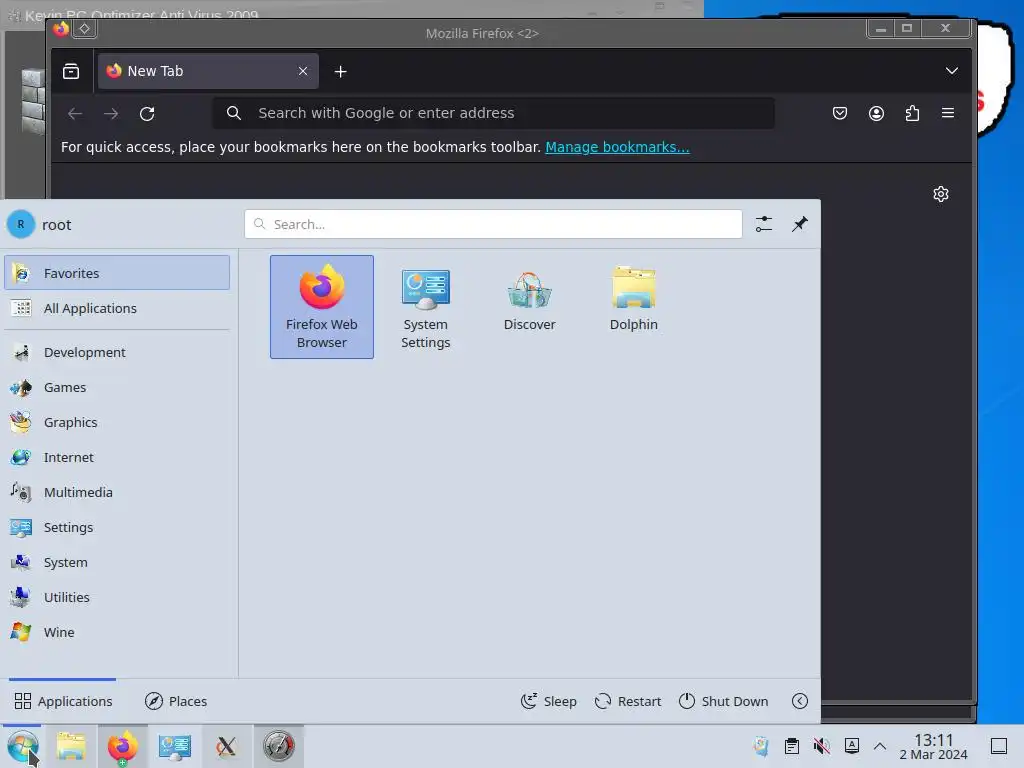Image resolution: width=1024 pixels, height=768 pixels.
Task: Open the X application taskbar icon
Action: [226, 746]
